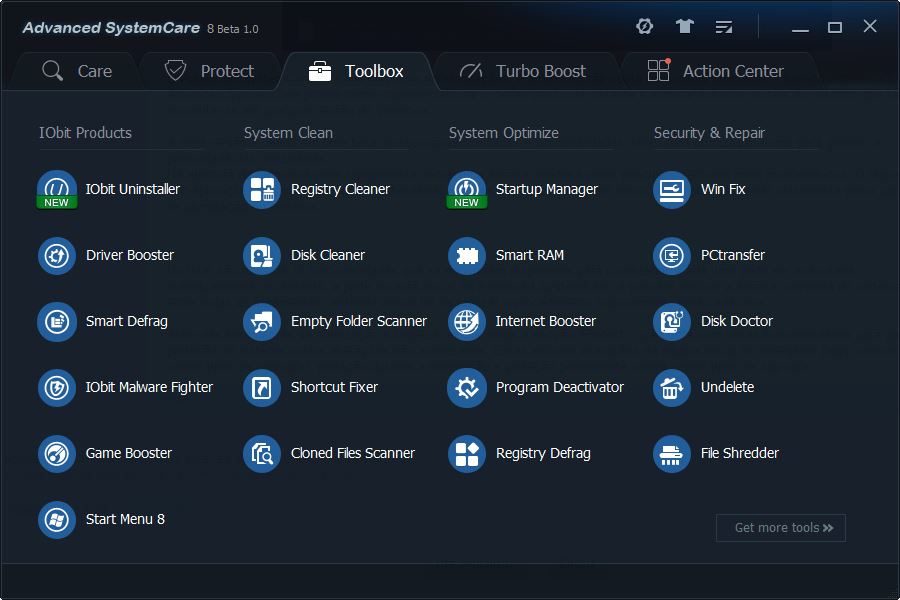Click the IObit Malware Fighter label
The width and height of the screenshot is (900, 600).
[x=149, y=388]
